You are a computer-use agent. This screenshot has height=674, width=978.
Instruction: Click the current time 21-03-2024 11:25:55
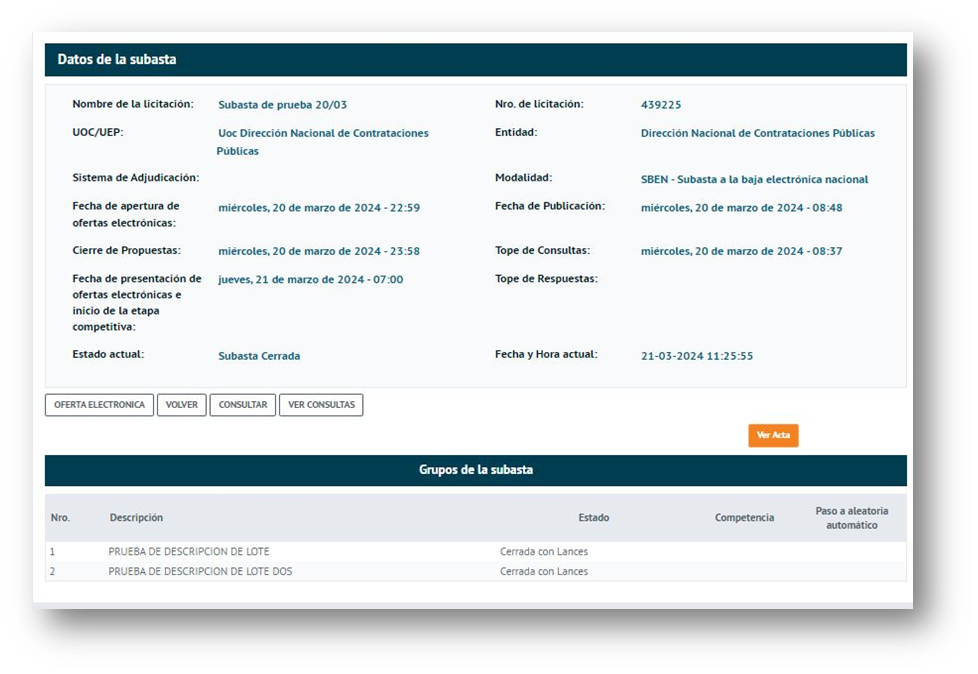697,356
